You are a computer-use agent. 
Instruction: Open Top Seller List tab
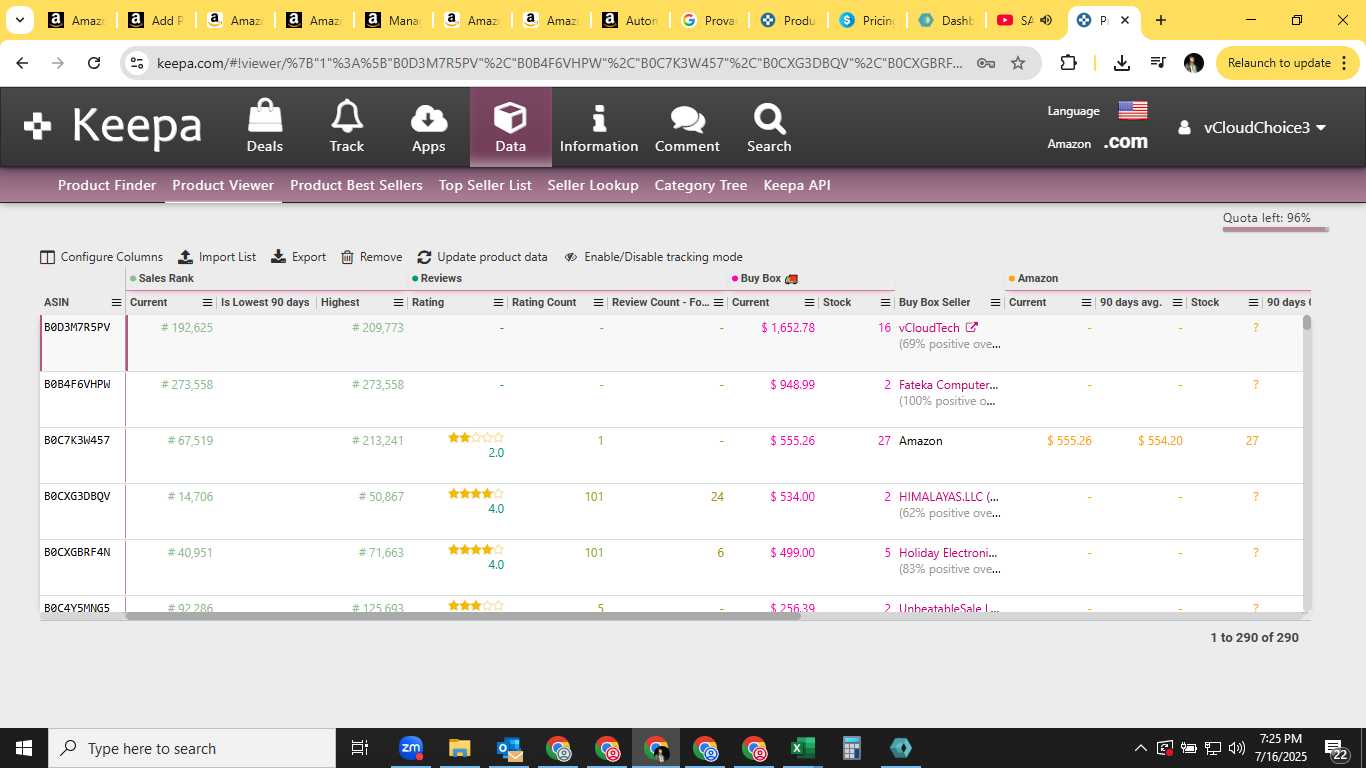(x=485, y=185)
